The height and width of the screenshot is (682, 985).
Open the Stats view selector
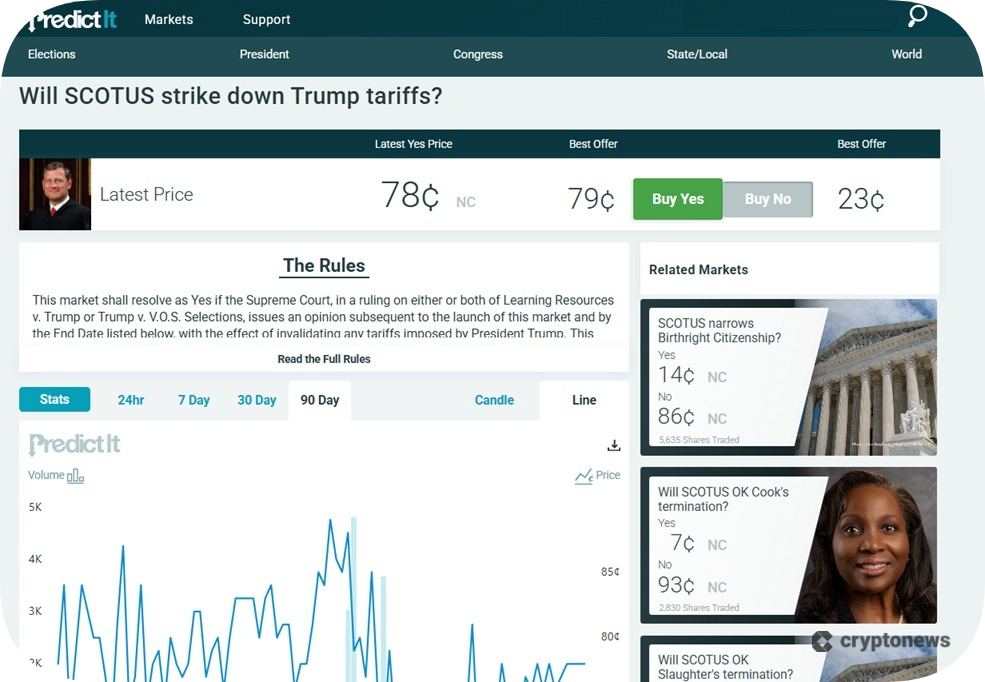coord(54,399)
